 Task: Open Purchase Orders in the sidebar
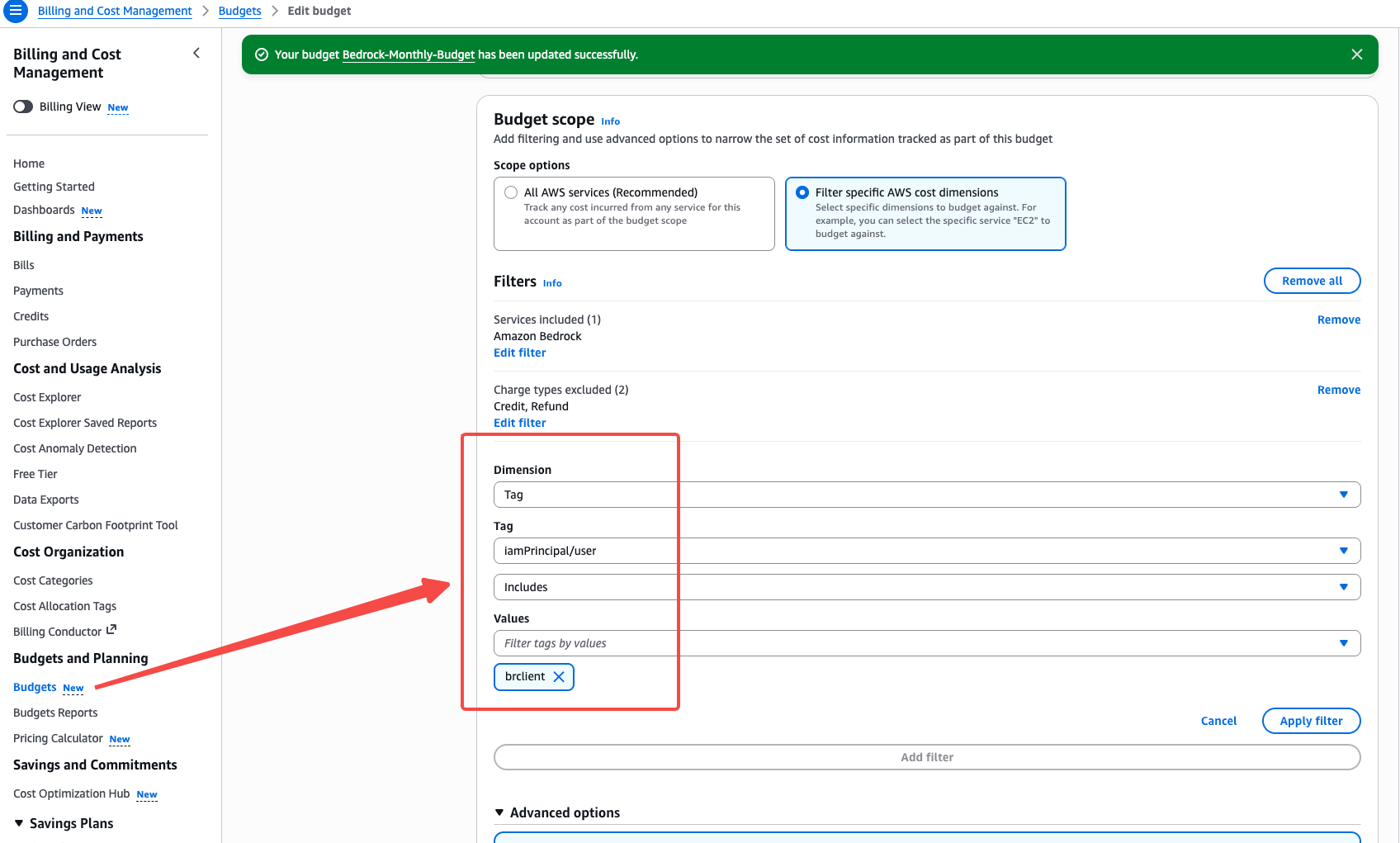(54, 342)
